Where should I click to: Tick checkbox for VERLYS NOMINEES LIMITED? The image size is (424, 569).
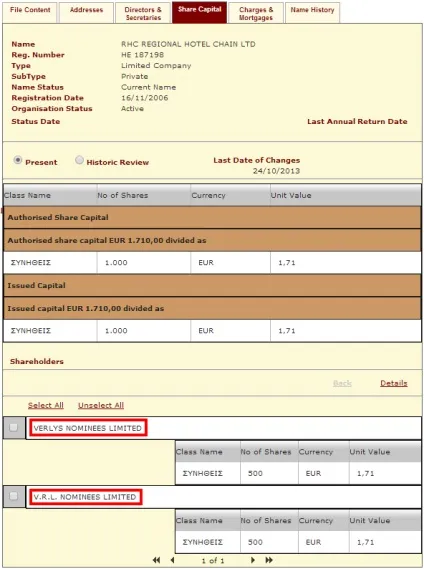point(13,427)
